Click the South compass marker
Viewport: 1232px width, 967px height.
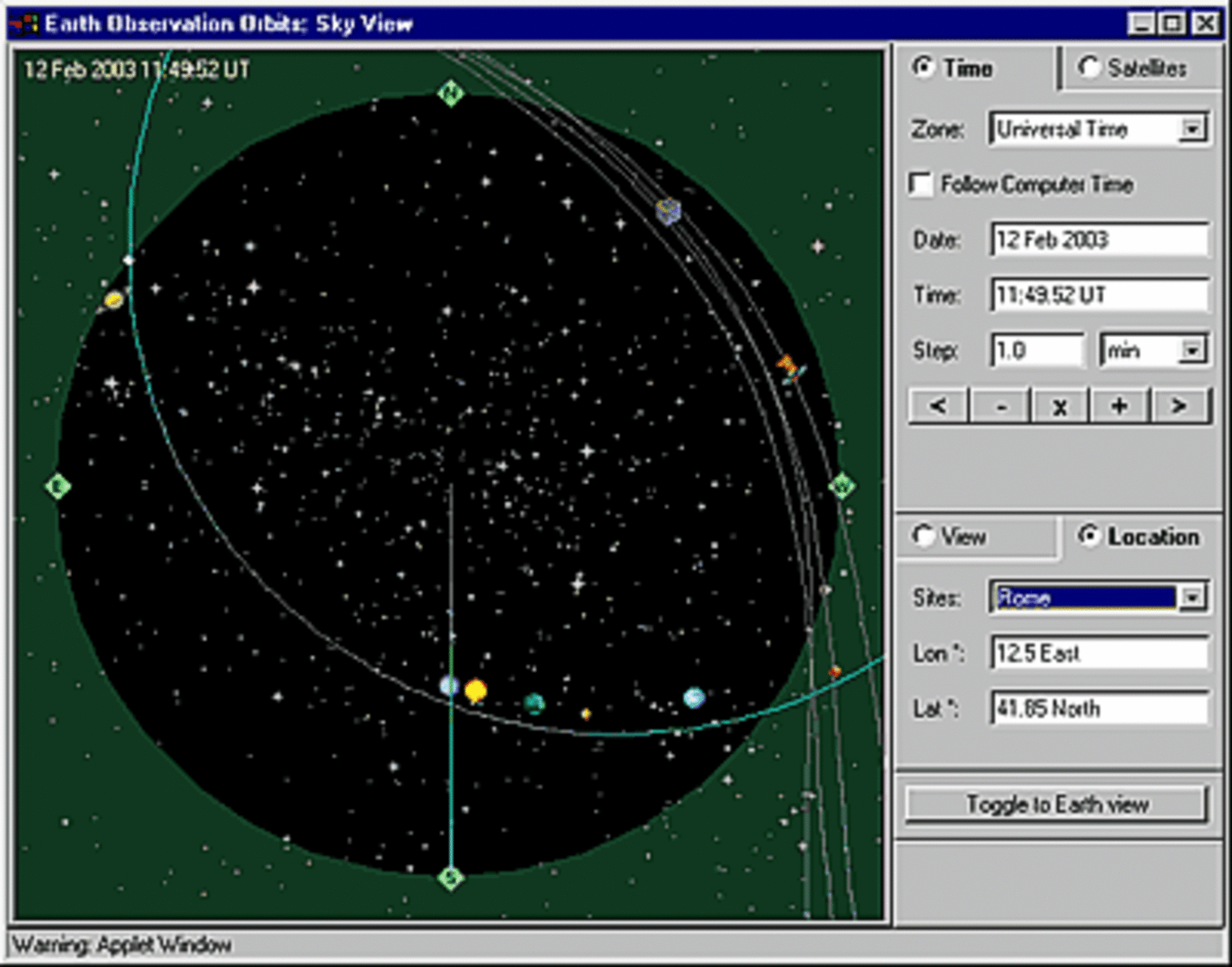(451, 877)
